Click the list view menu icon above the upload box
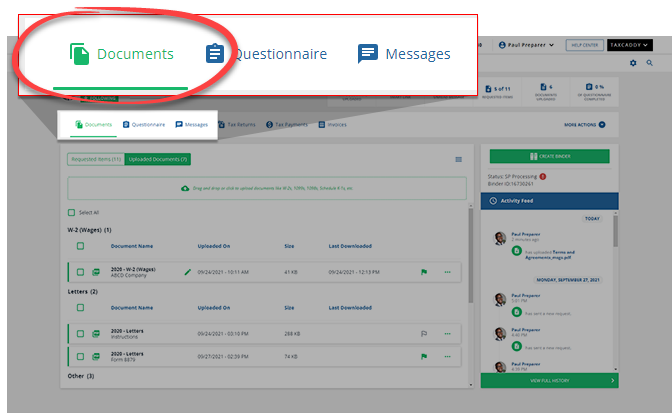The width and height of the screenshot is (672, 413). pos(459,159)
